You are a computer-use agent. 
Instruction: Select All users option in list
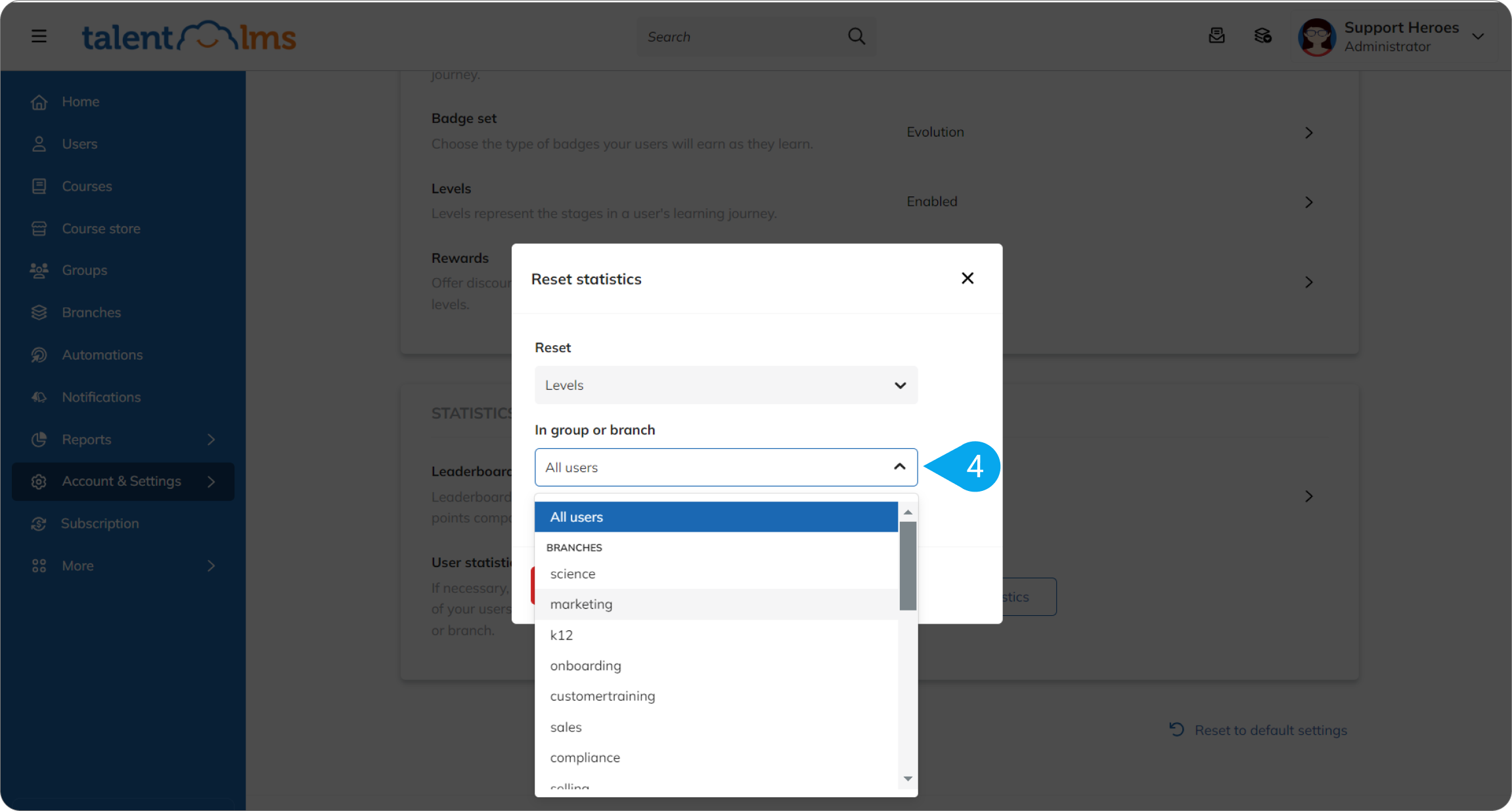pyautogui.click(x=716, y=517)
